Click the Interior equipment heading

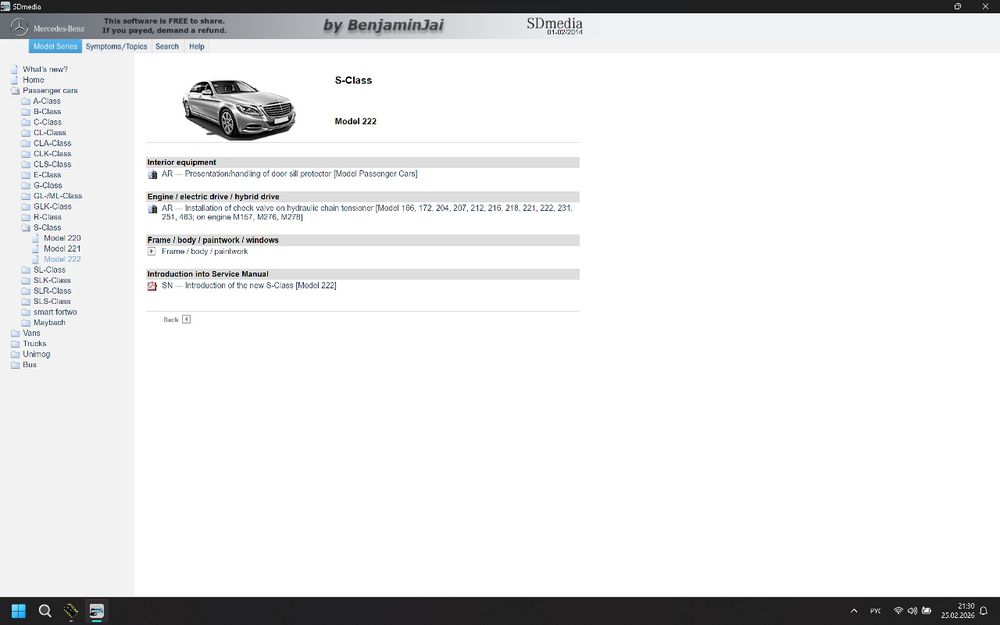coord(182,162)
